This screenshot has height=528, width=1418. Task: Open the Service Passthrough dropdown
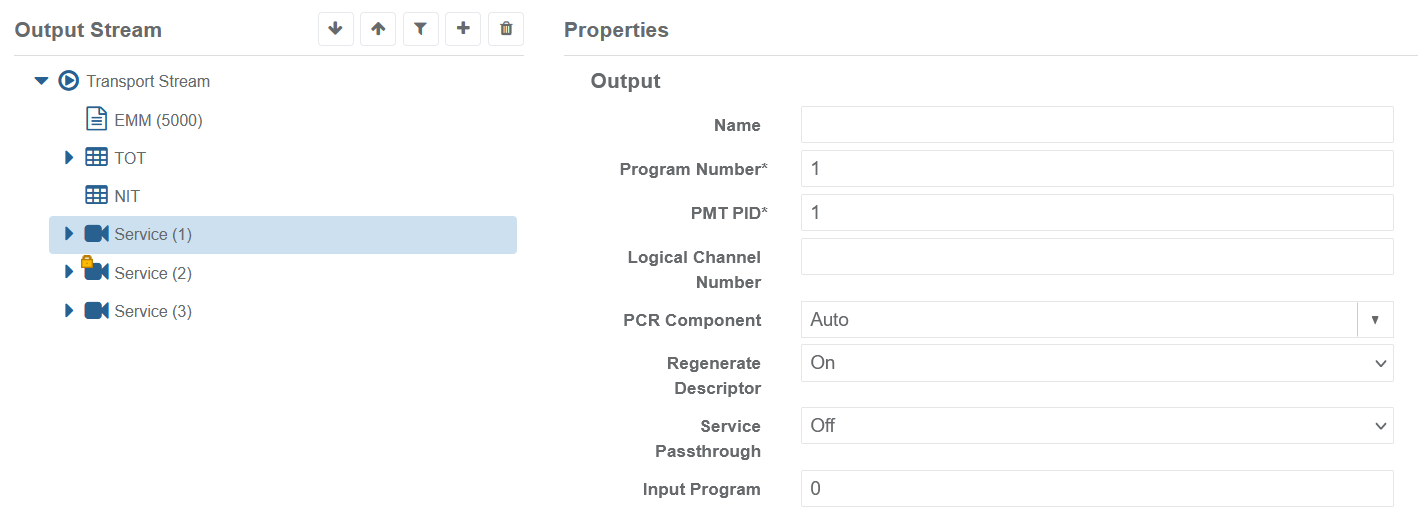1096,426
